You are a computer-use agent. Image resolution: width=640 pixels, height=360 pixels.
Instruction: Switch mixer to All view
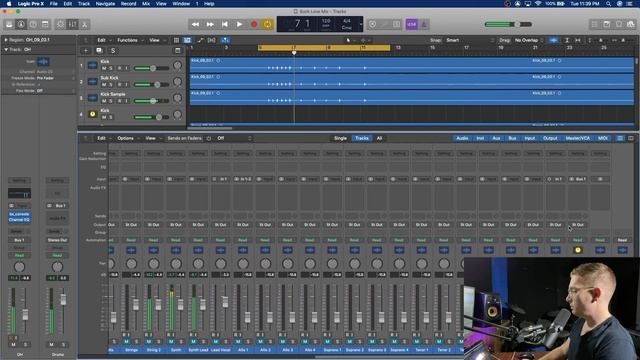[380, 138]
